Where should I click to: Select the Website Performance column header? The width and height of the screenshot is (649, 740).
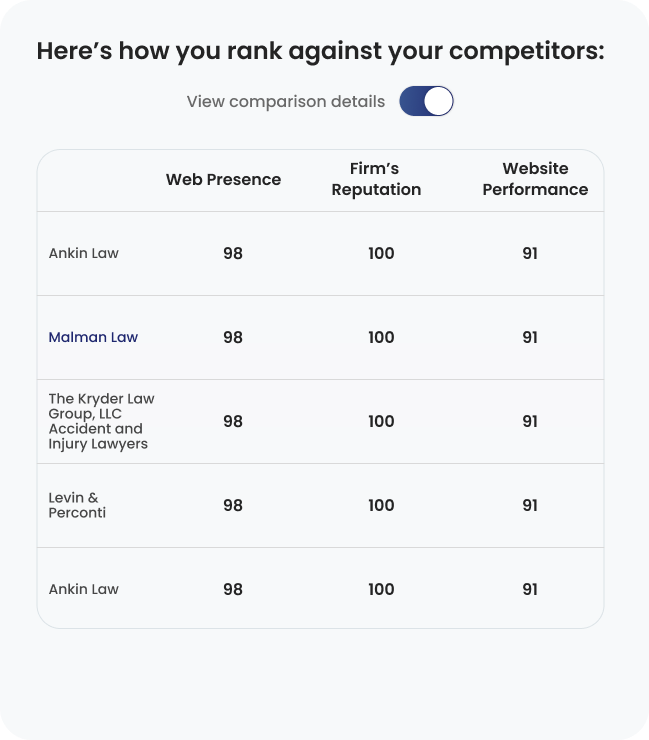click(x=535, y=179)
